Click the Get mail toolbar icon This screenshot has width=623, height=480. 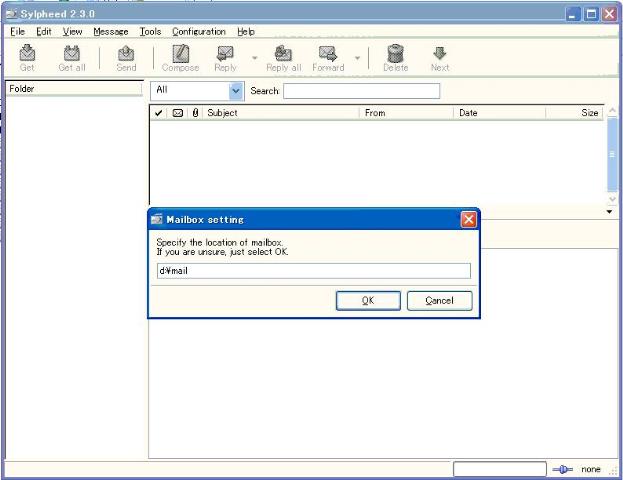click(27, 54)
